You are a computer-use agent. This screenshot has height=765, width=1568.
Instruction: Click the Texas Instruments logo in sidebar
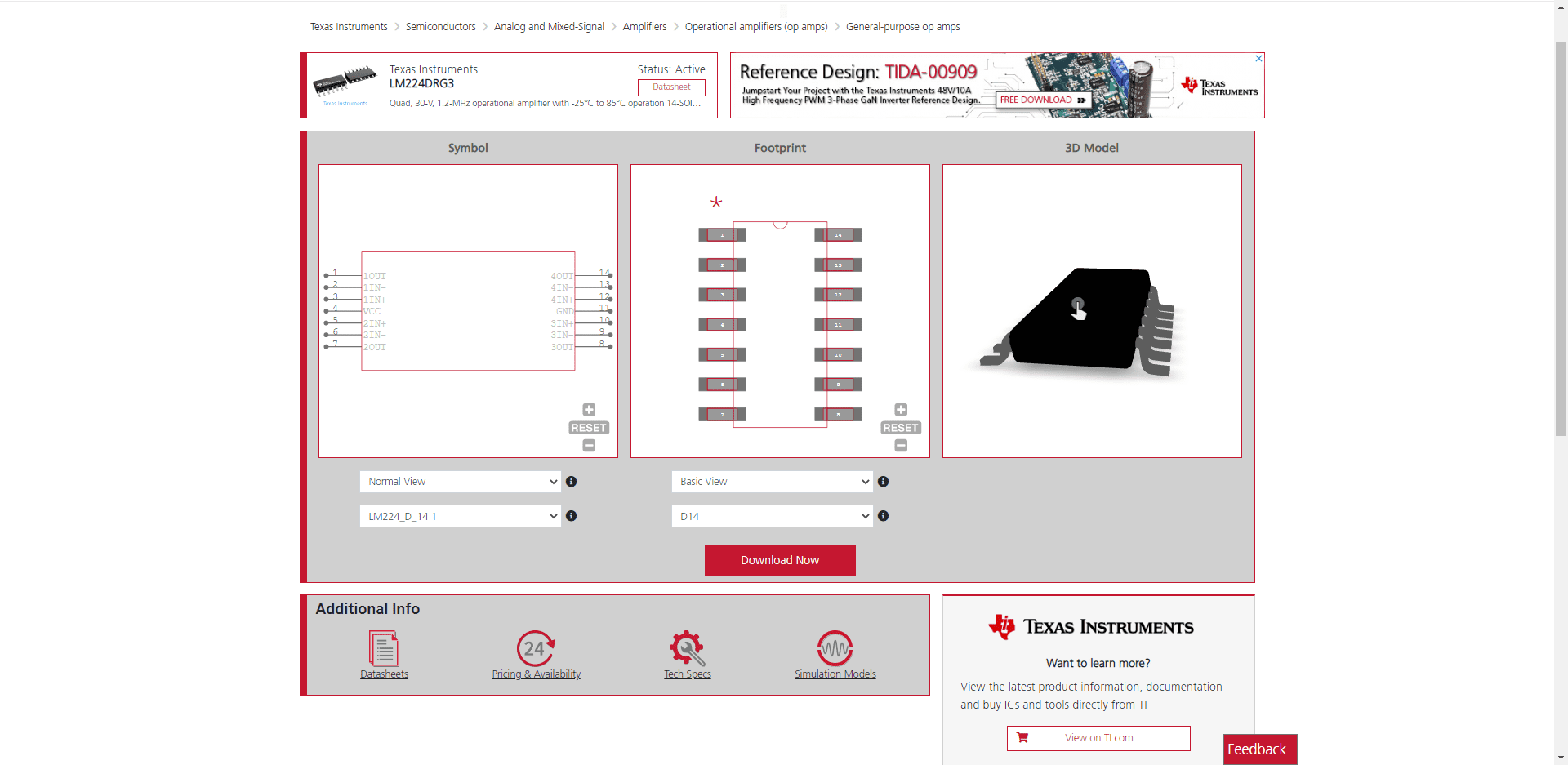pos(1090,626)
